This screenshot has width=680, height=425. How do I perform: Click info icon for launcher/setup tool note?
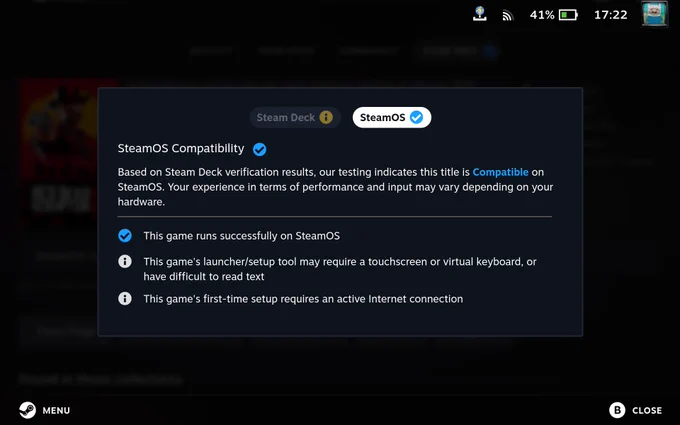[x=125, y=262]
